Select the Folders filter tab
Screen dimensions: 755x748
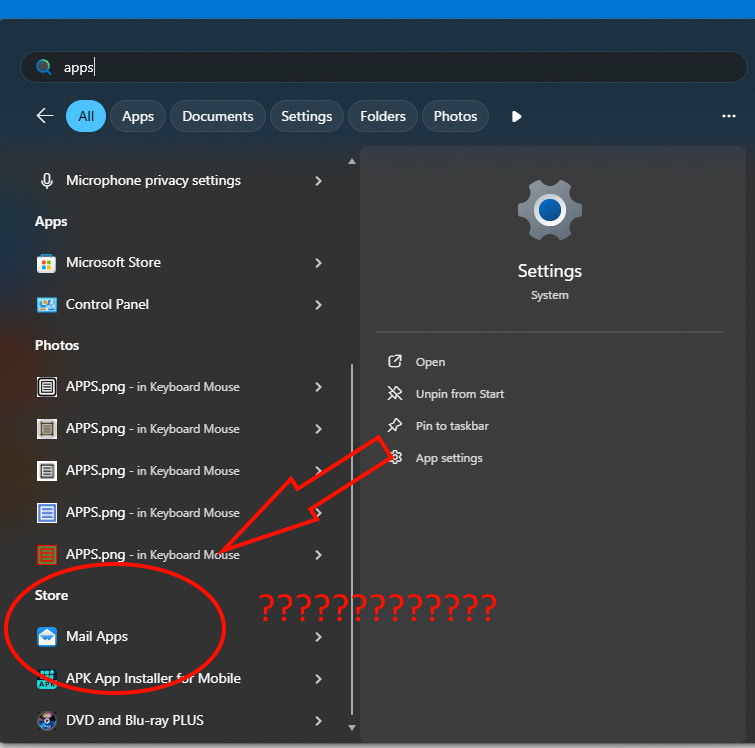[x=383, y=116]
